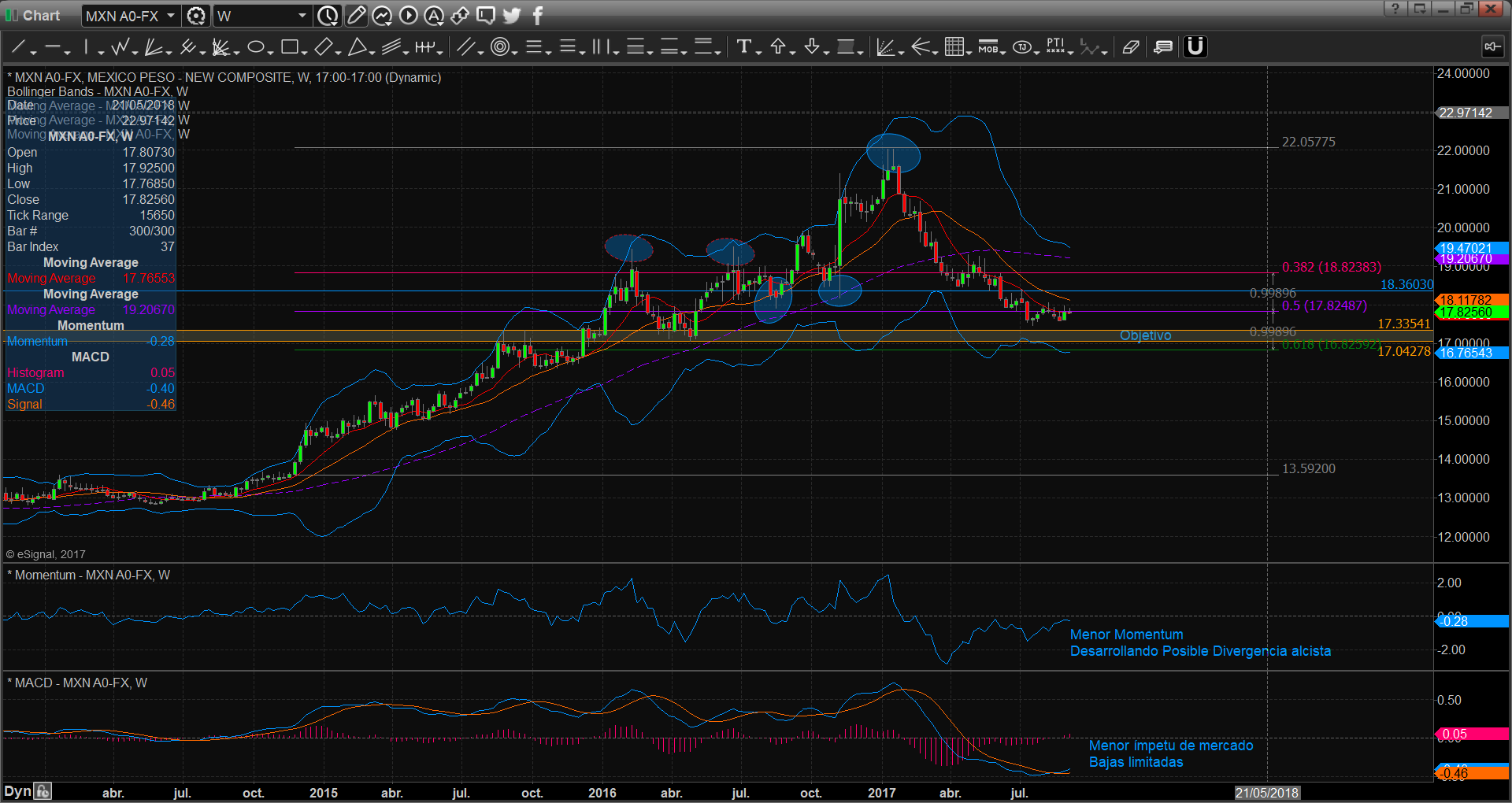Image resolution: width=1512 pixels, height=803 pixels.
Task: Open the W interval dropdown
Action: 301,15
